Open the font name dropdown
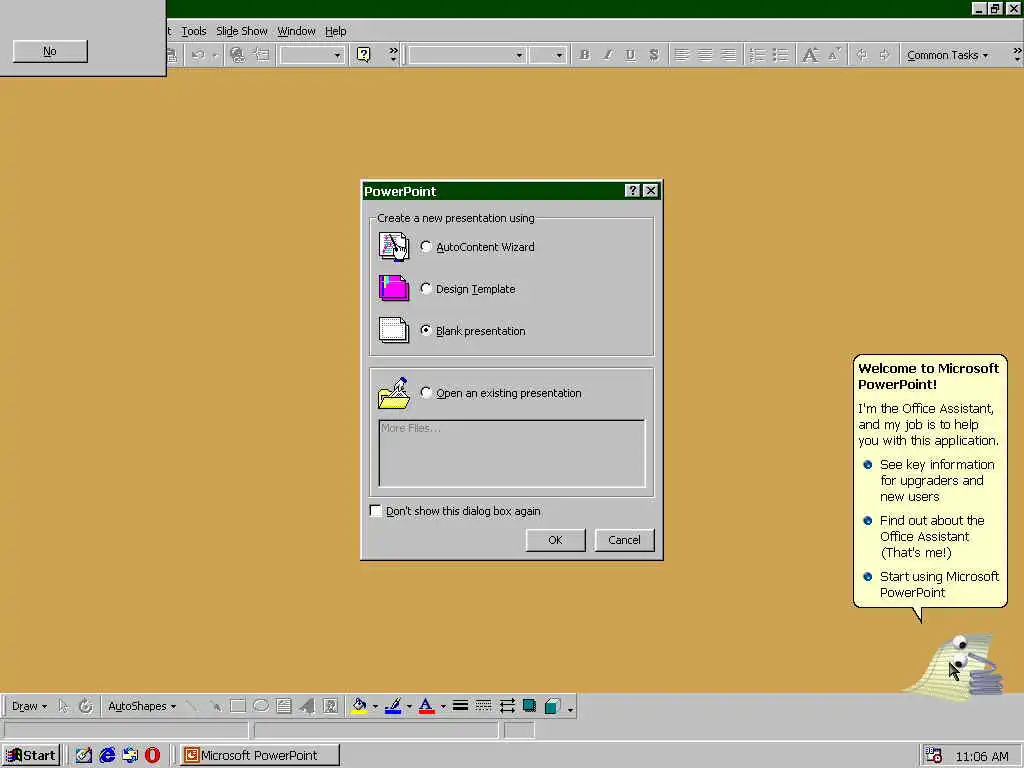This screenshot has width=1024, height=768. [519, 56]
